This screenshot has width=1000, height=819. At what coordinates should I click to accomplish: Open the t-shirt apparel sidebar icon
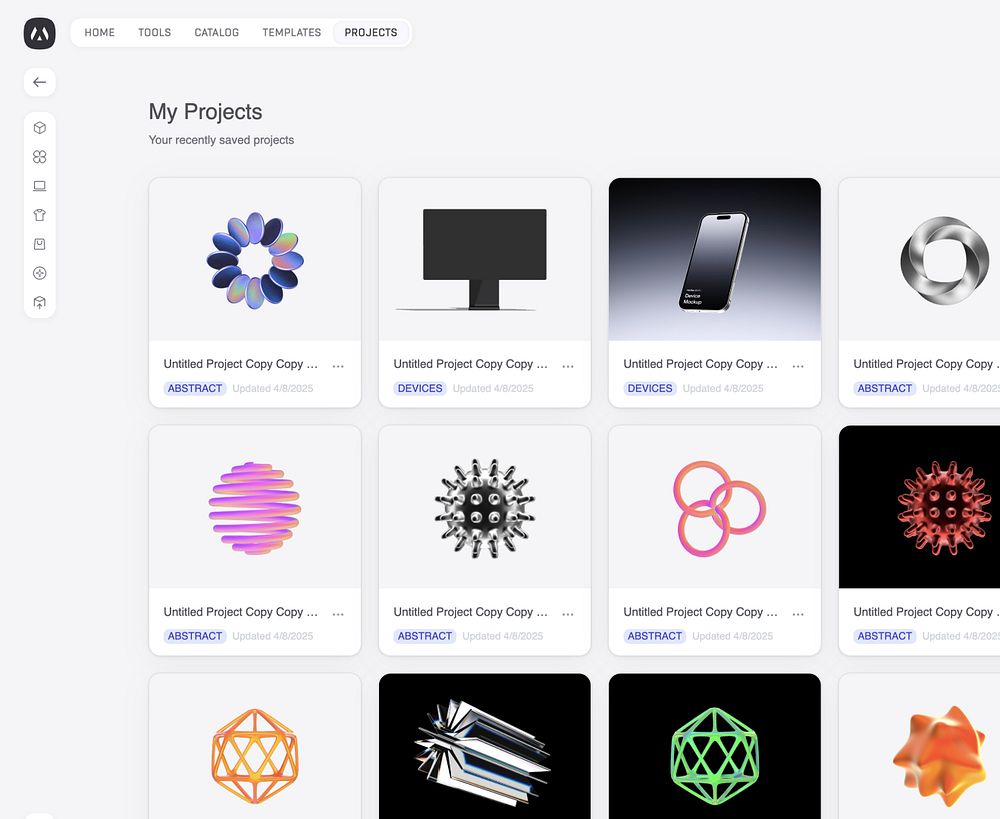[x=40, y=215]
